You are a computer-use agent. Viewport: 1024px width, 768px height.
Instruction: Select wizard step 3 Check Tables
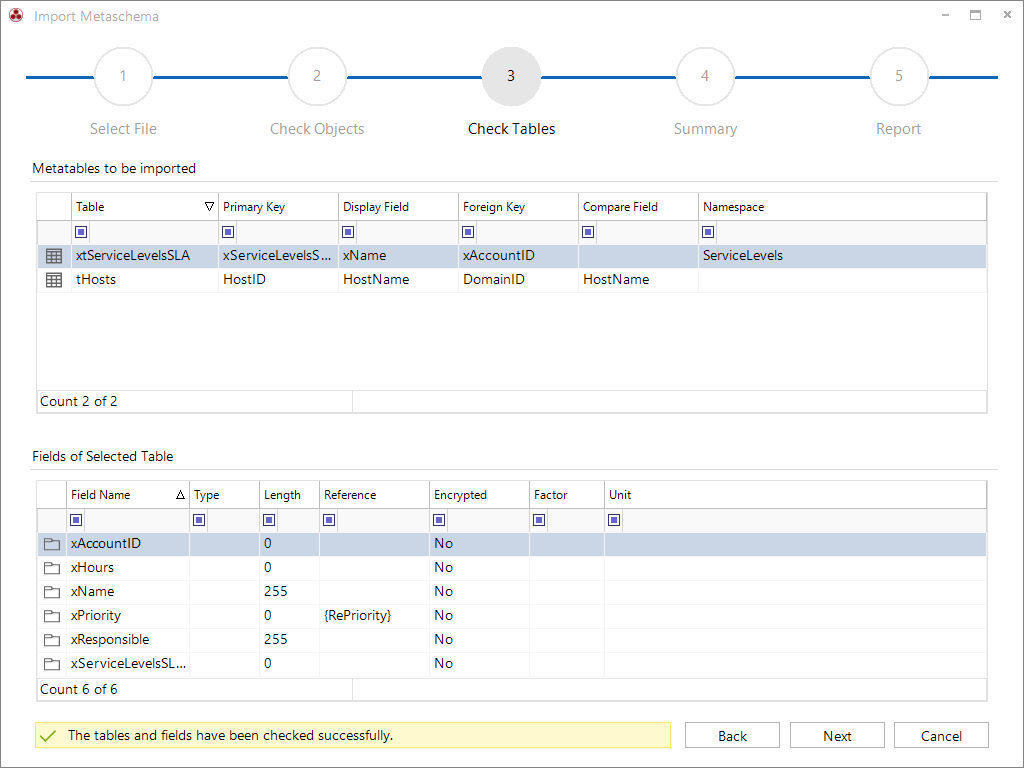511,76
